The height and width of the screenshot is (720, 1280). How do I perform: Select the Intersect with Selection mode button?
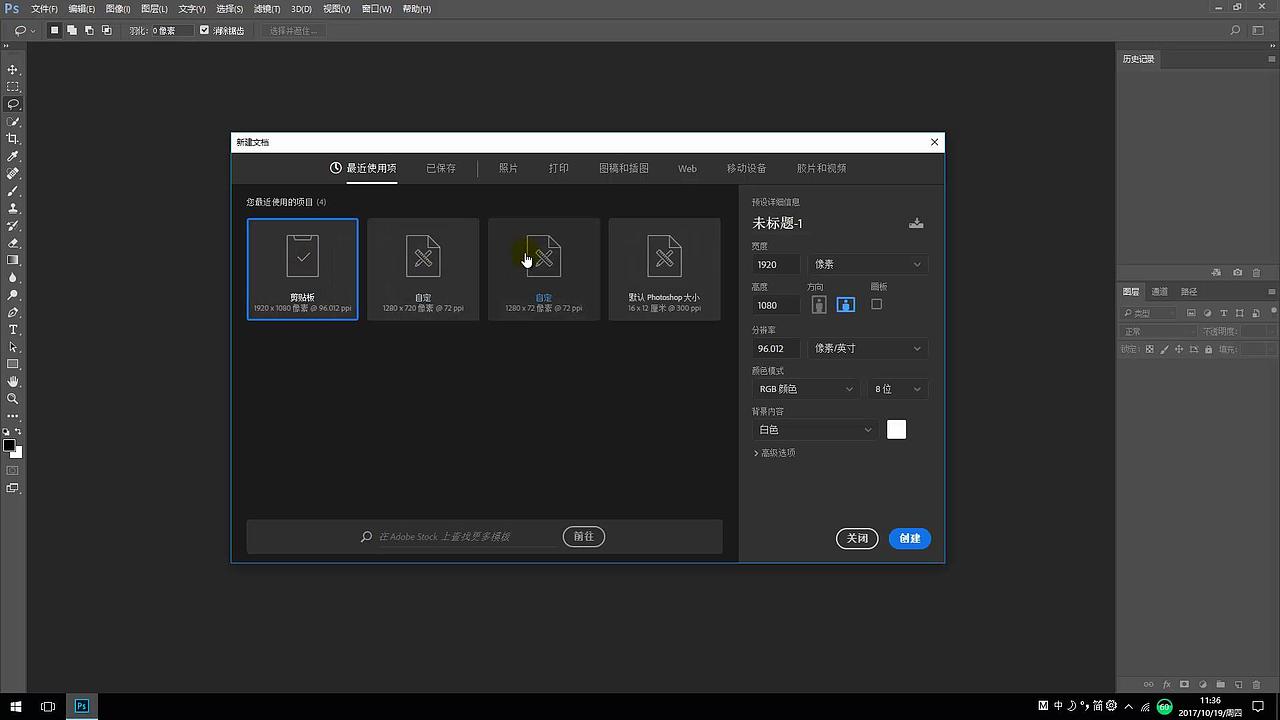coord(106,31)
